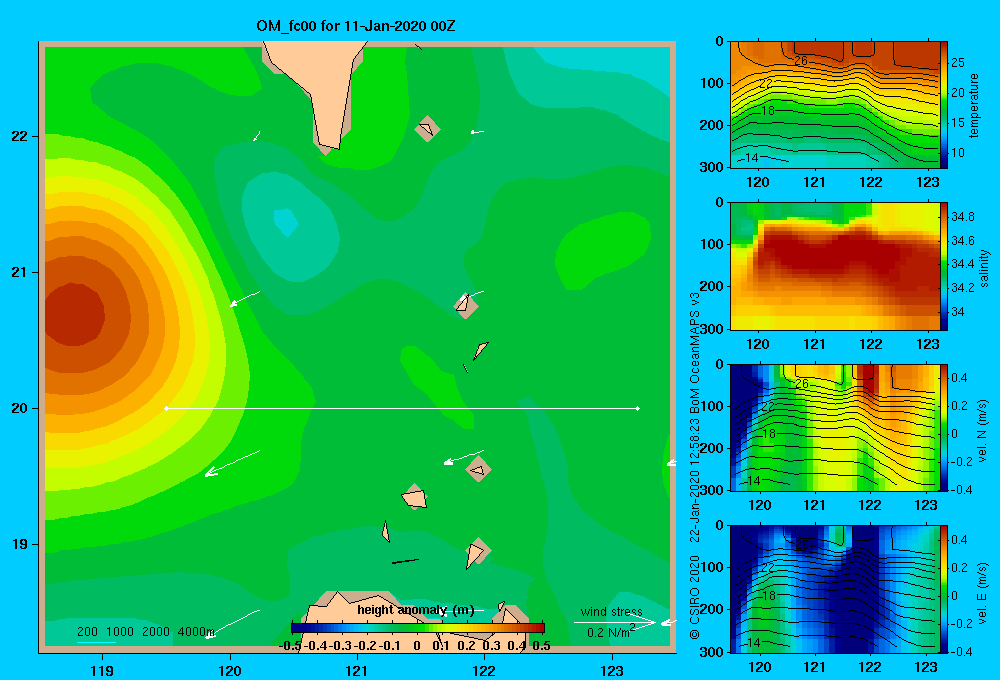Viewport: 1000px width, 680px height.
Task: Click the "25" tick on the temperature color bar
Action: [x=958, y=63]
